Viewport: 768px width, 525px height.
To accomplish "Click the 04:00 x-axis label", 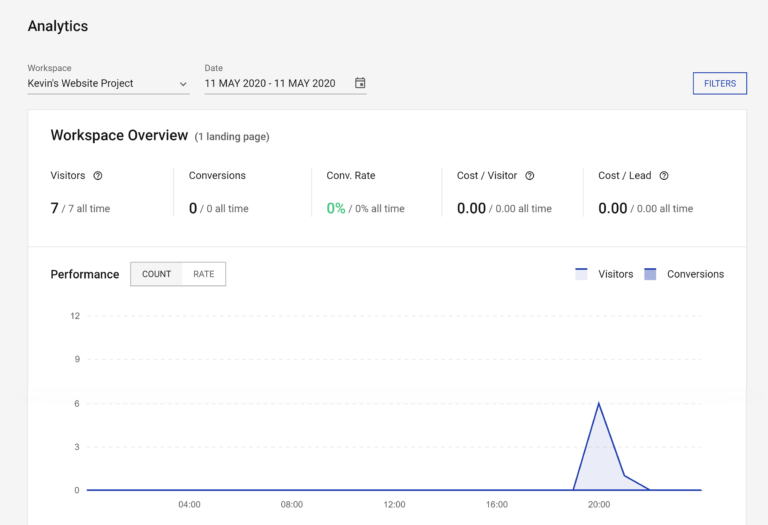I will (x=189, y=504).
